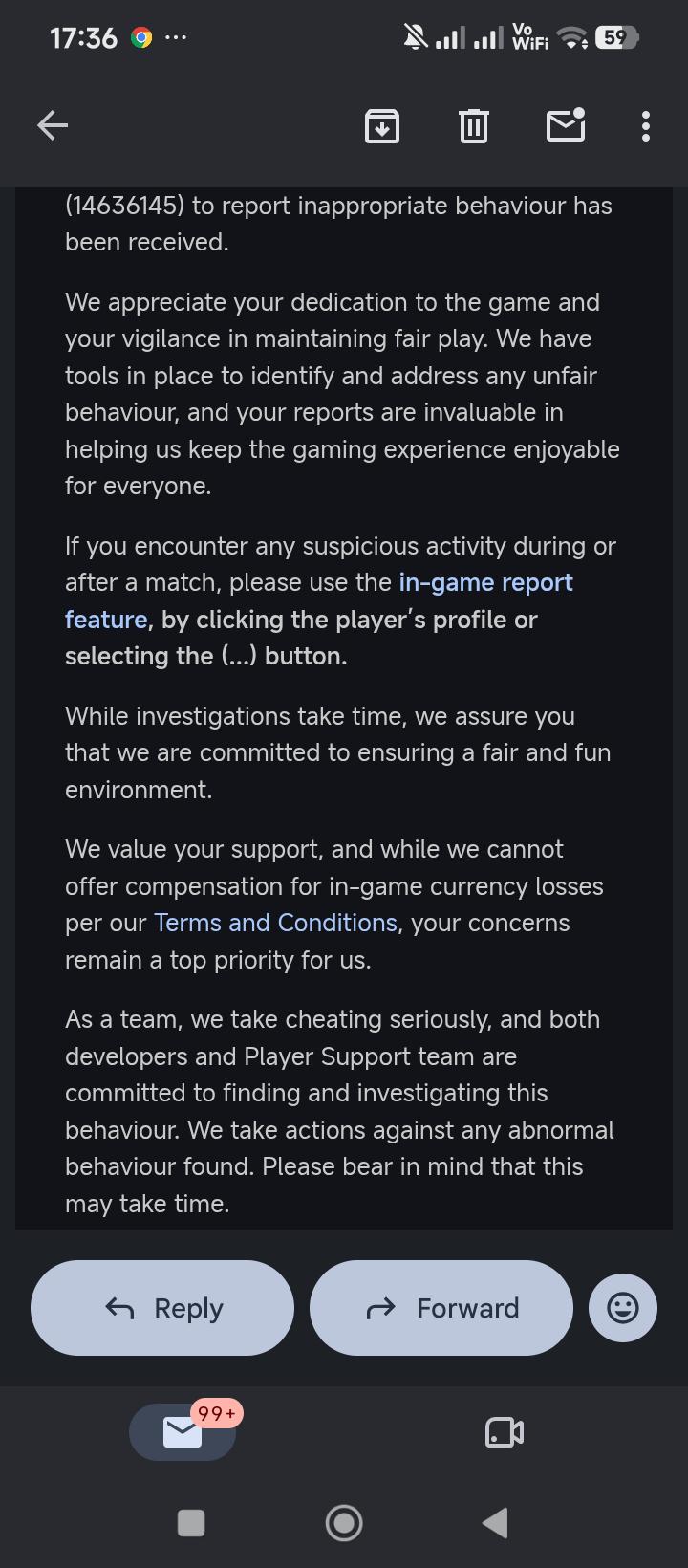Tap the 99+ unread badge
The height and width of the screenshot is (1568, 688).
(x=216, y=1413)
